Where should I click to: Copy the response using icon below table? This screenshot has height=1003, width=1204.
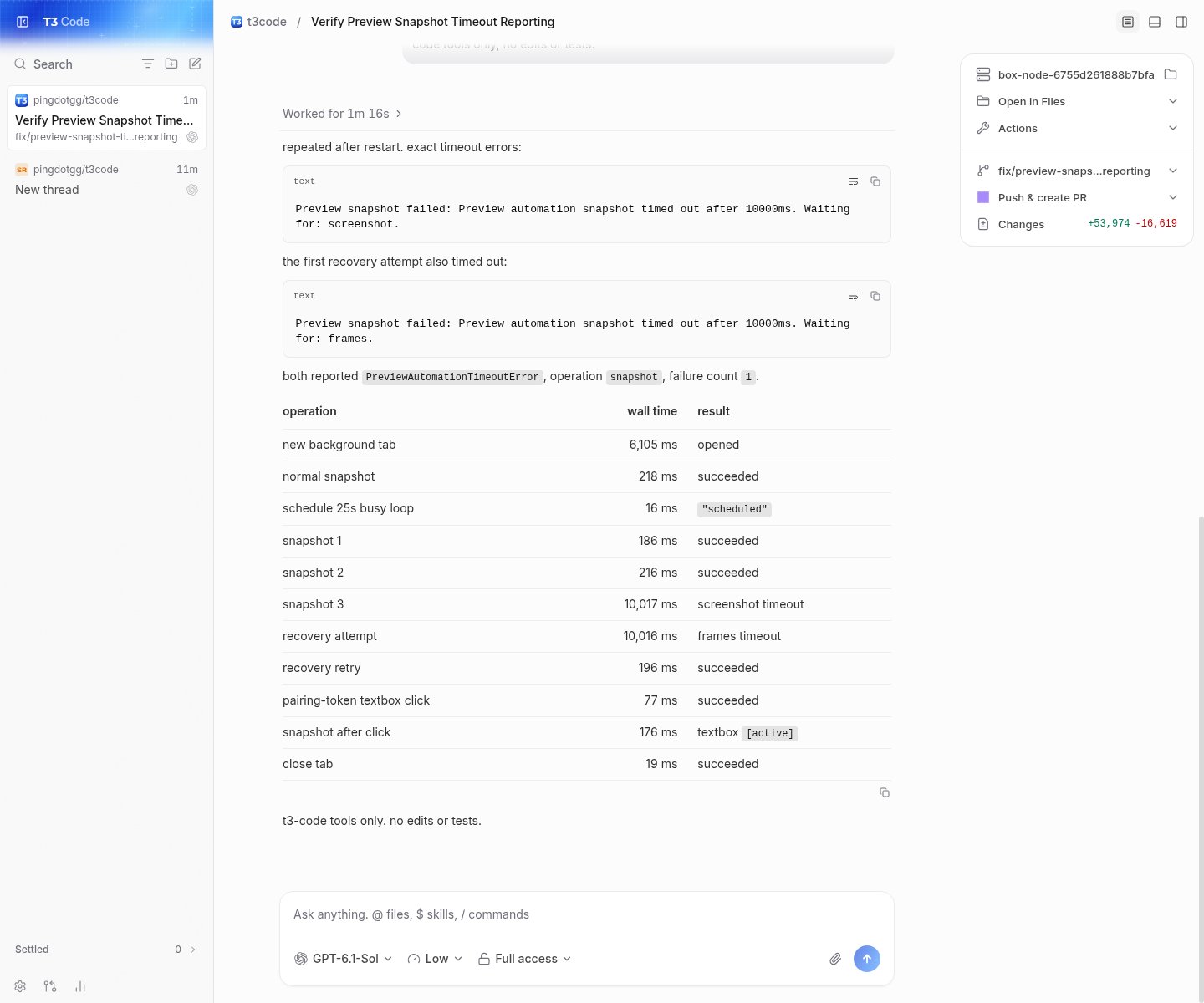[x=885, y=792]
